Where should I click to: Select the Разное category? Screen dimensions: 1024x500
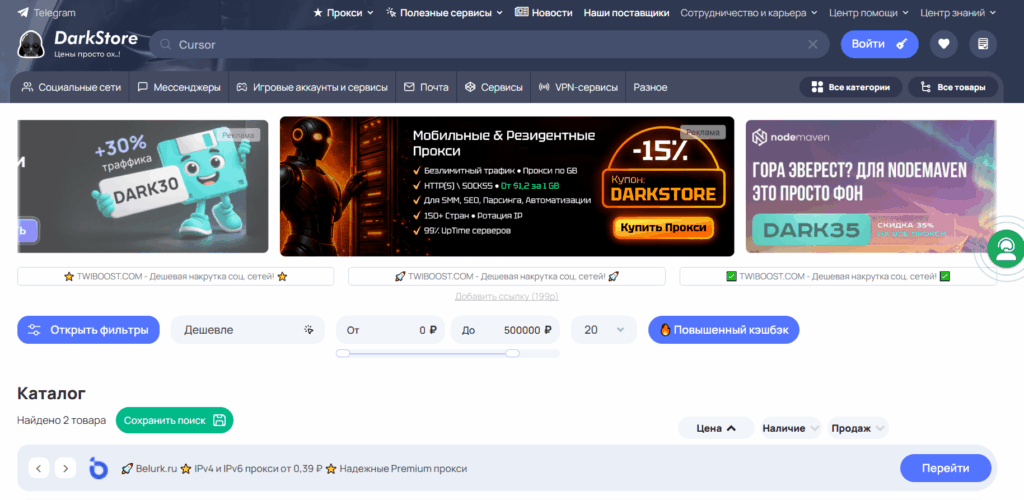(650, 87)
